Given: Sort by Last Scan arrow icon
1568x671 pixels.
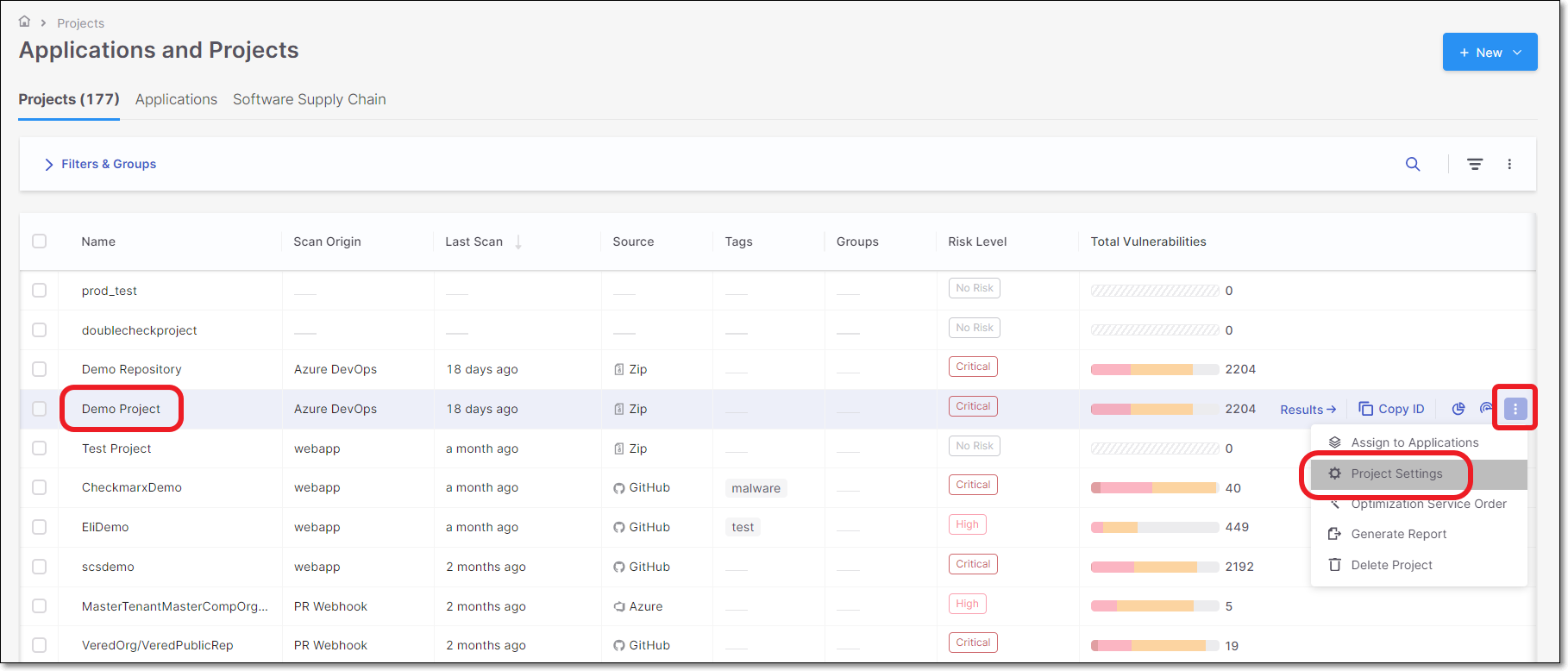Looking at the screenshot, I should coord(518,242).
